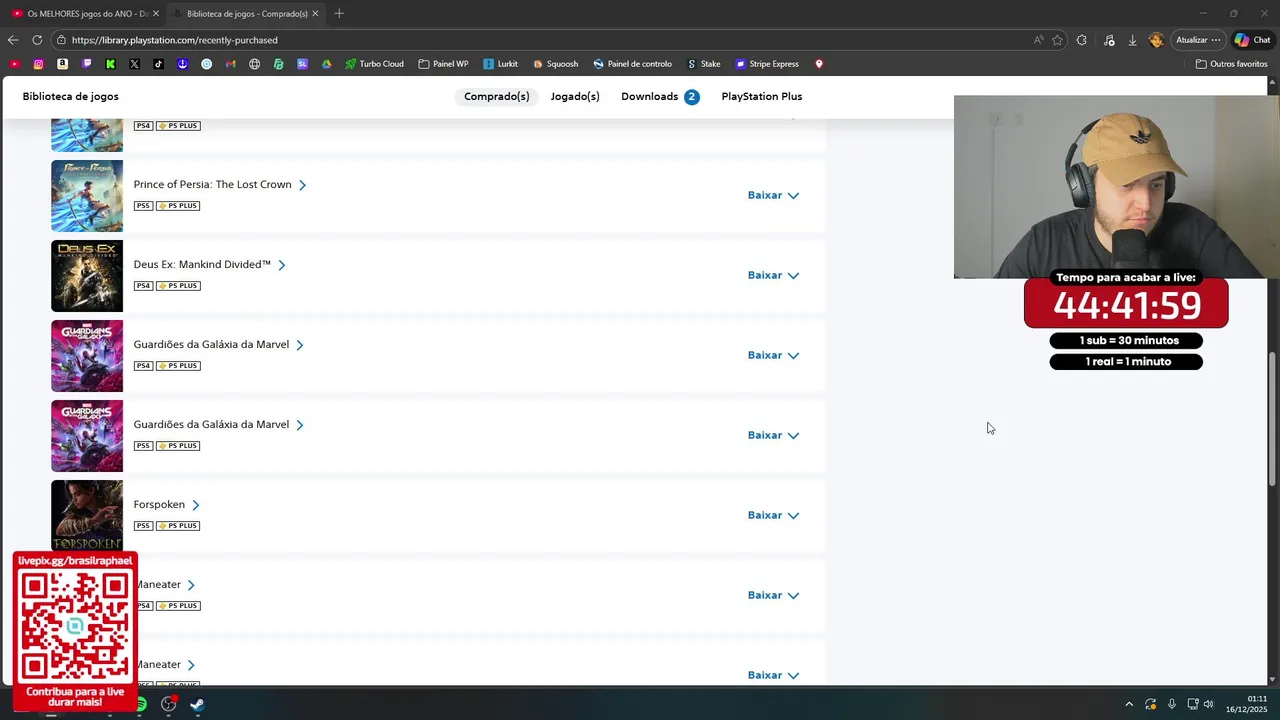Open the browser extensions puzzle icon

tap(1082, 40)
